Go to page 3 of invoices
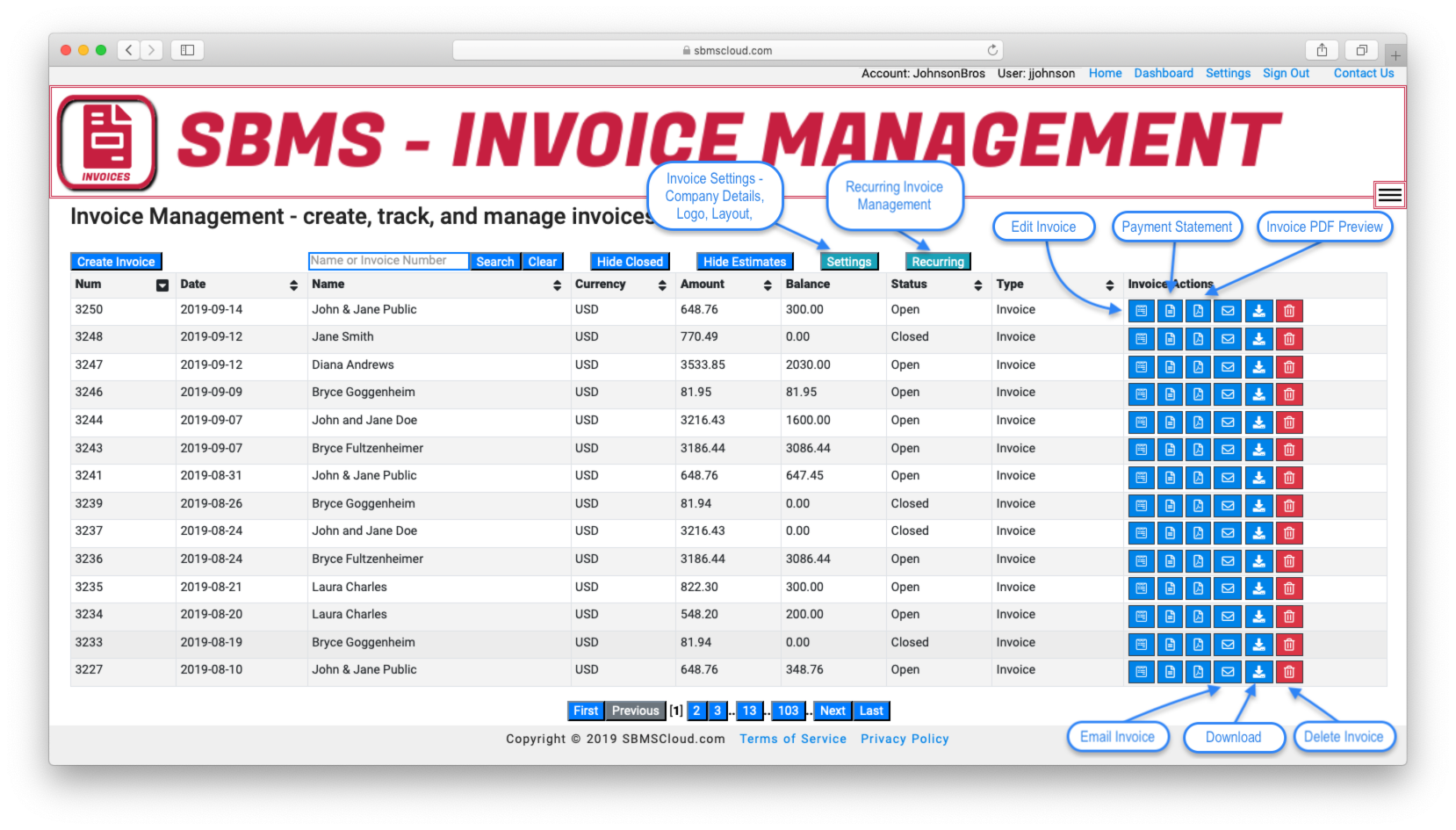The height and width of the screenshot is (830, 1456). (717, 711)
